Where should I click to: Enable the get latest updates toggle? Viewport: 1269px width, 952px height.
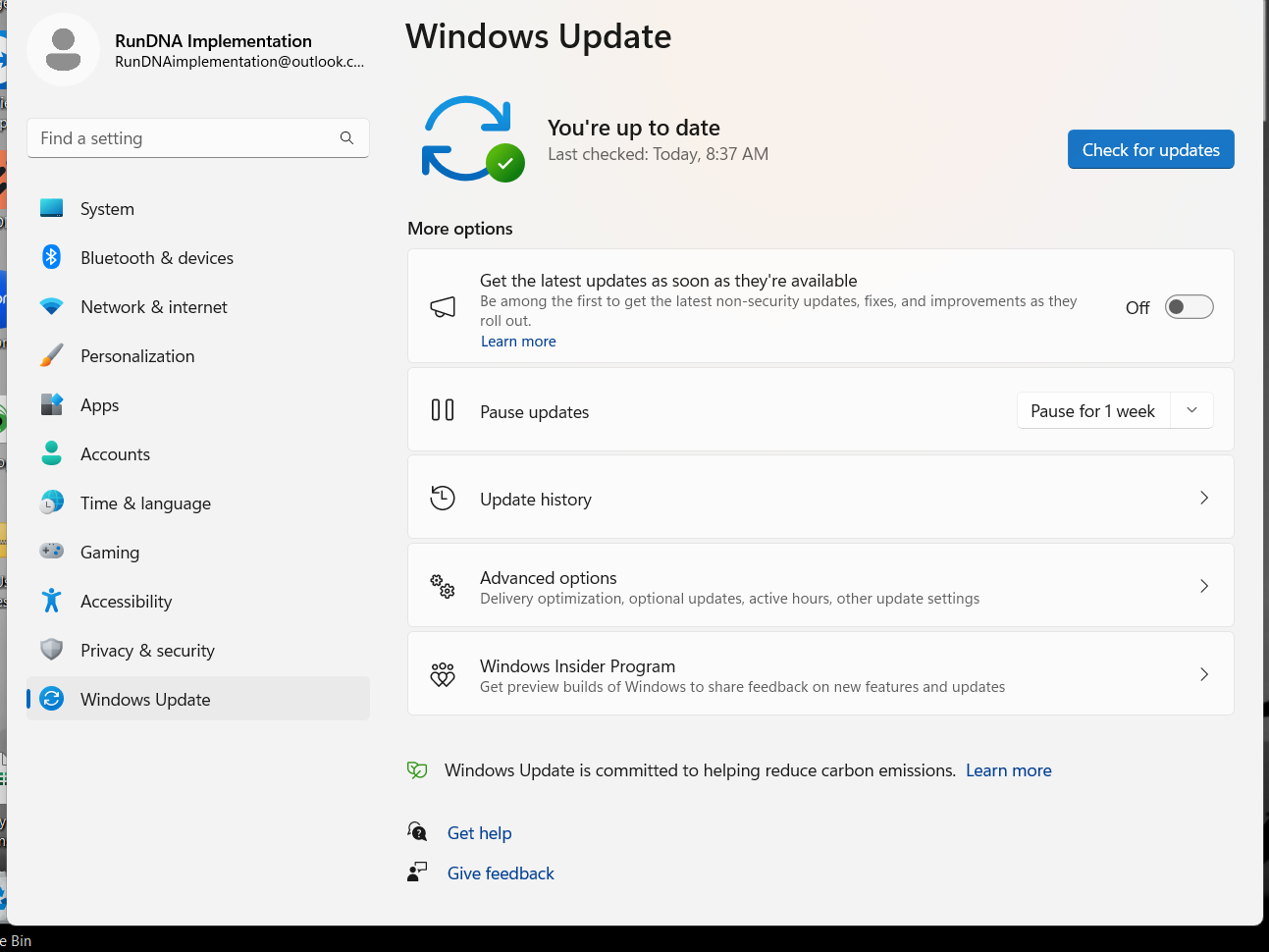click(x=1189, y=307)
